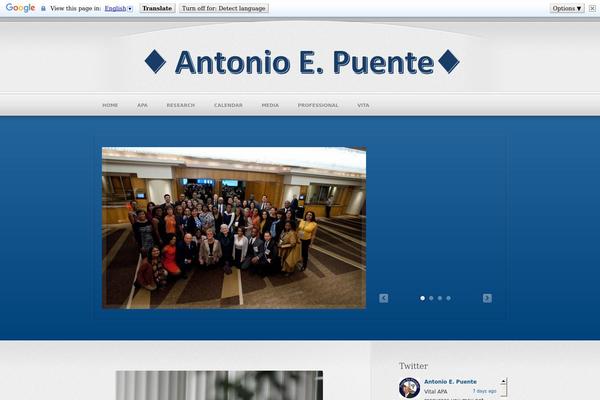Click the Translate button
Viewport: 600px width, 400px height.
coord(157,8)
